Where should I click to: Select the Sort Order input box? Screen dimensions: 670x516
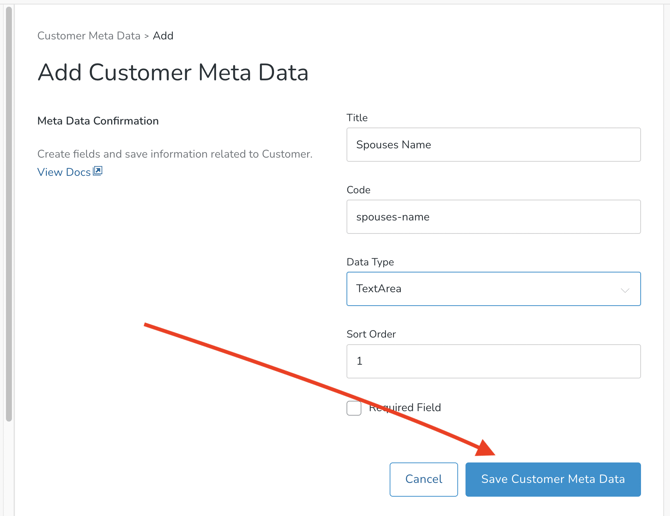tap(493, 361)
